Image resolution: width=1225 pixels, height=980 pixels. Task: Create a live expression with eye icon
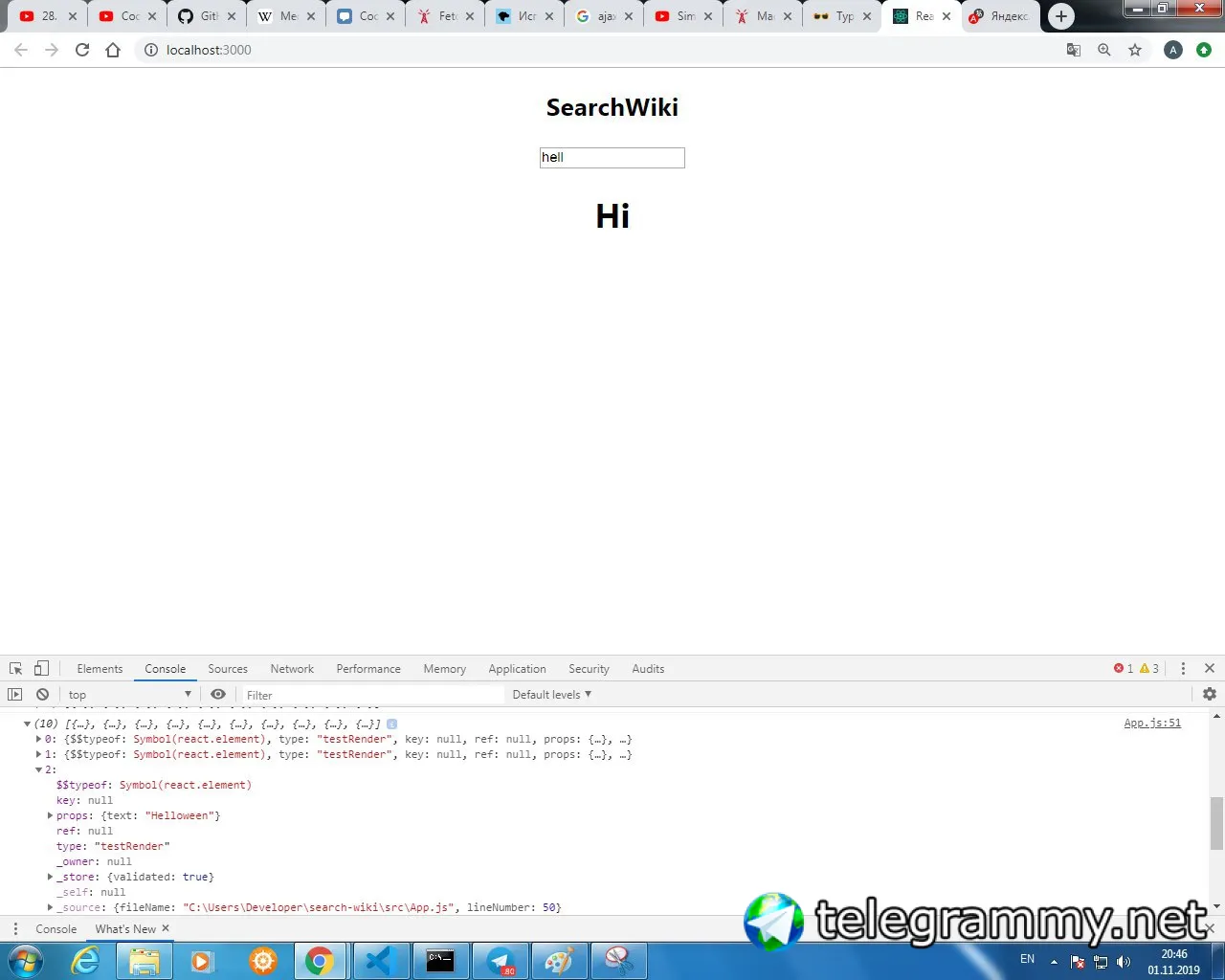218,695
